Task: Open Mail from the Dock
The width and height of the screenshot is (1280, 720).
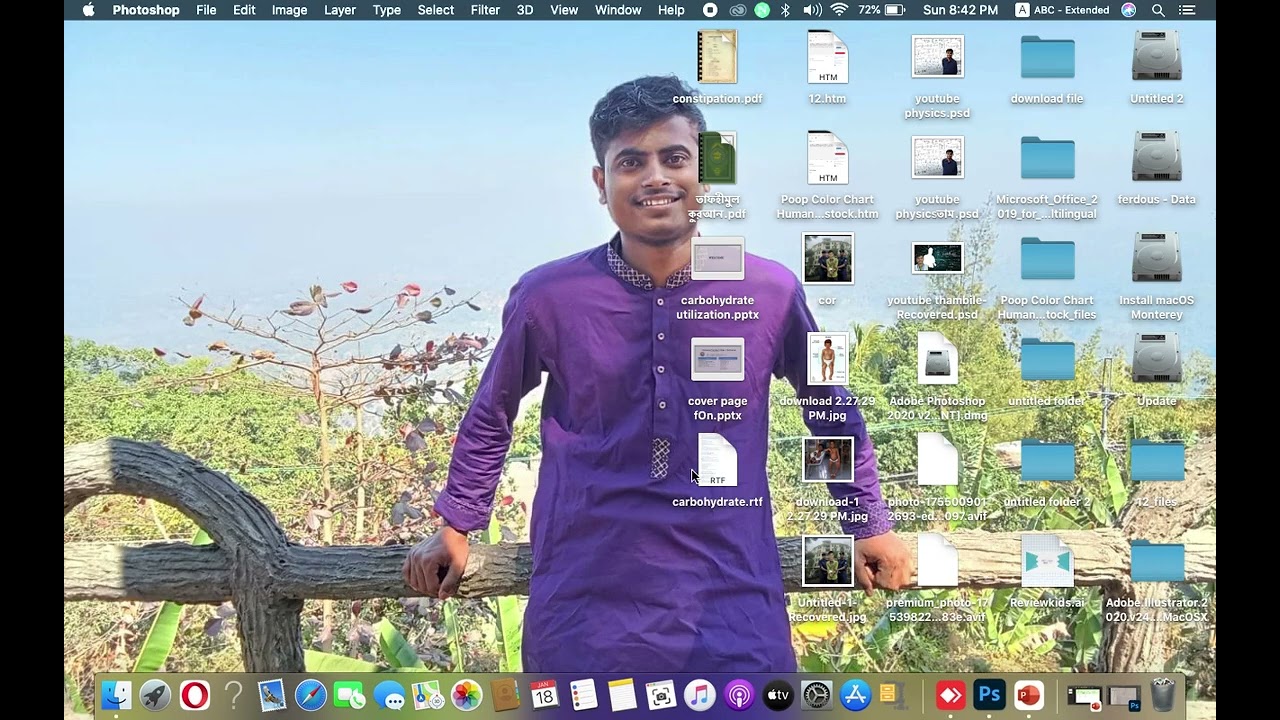Action: (272, 695)
